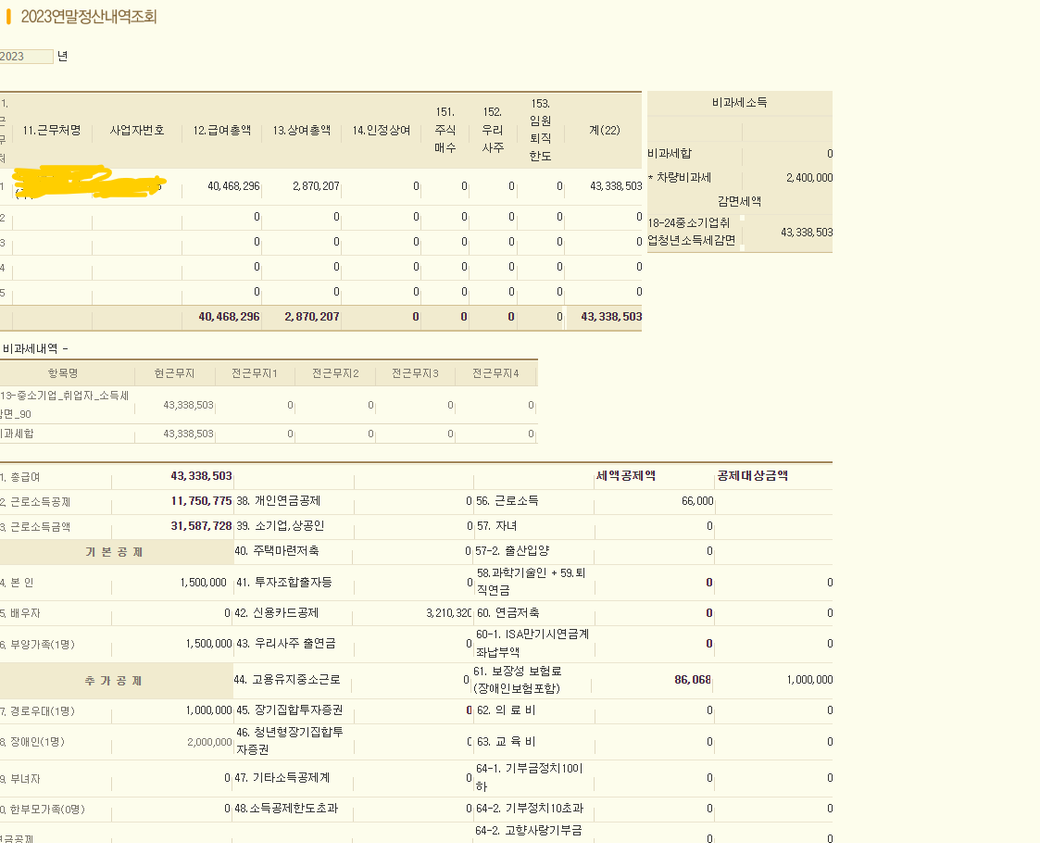1040x843 pixels.
Task: Click the year input field showing 2023
Action: pos(26,57)
